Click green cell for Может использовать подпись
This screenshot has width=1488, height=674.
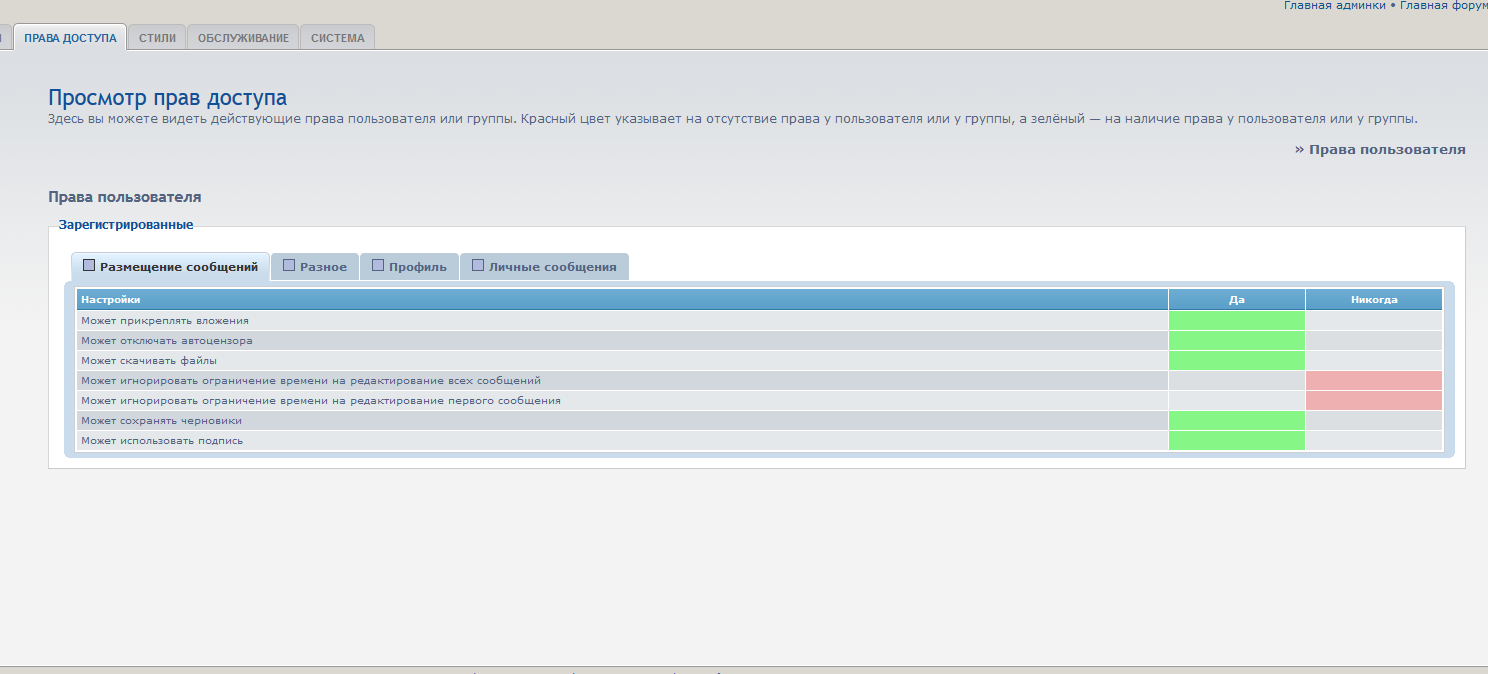[x=1236, y=441]
